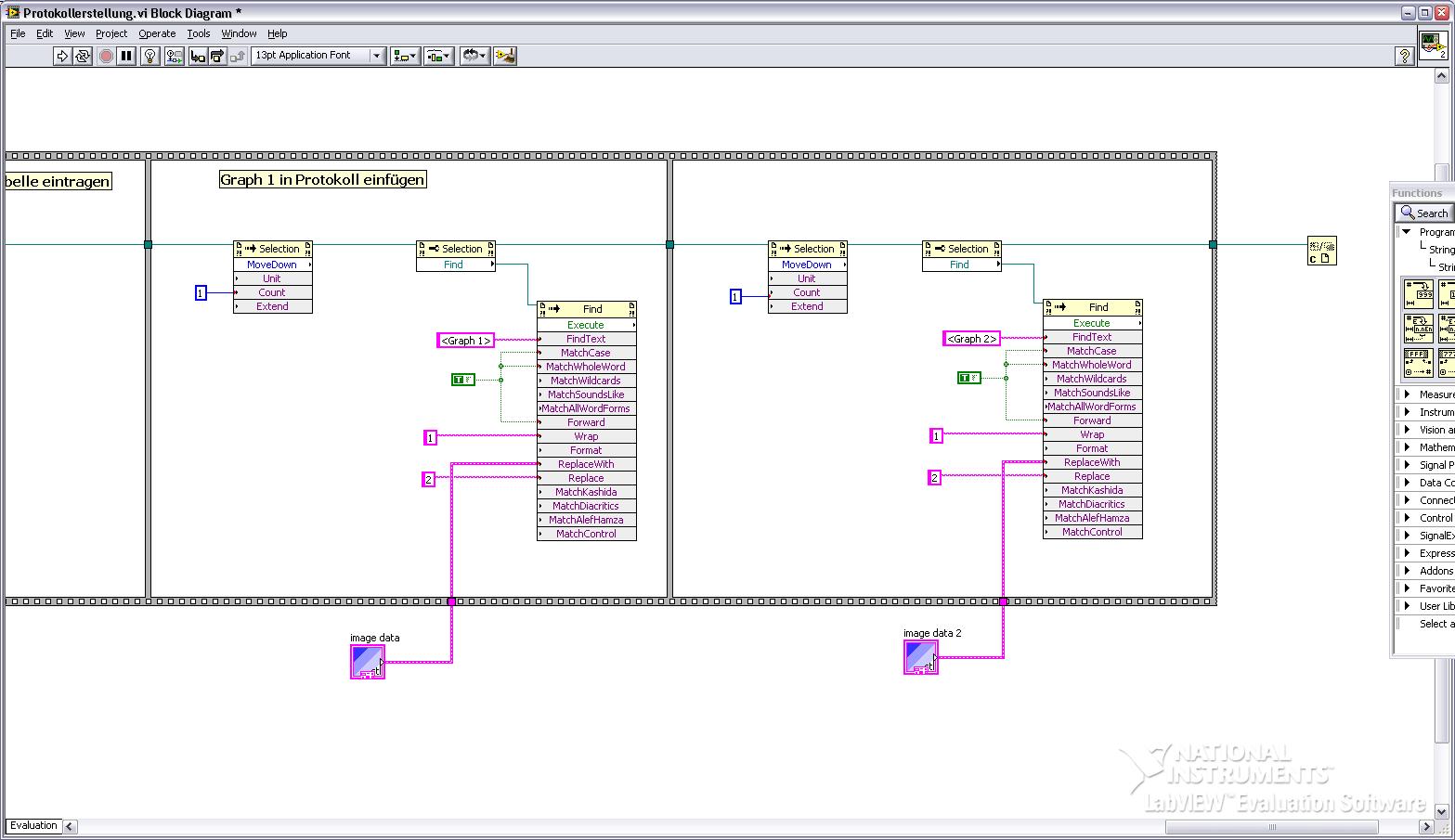
Task: Select the <Graph 1> string constant
Action: 465,341
